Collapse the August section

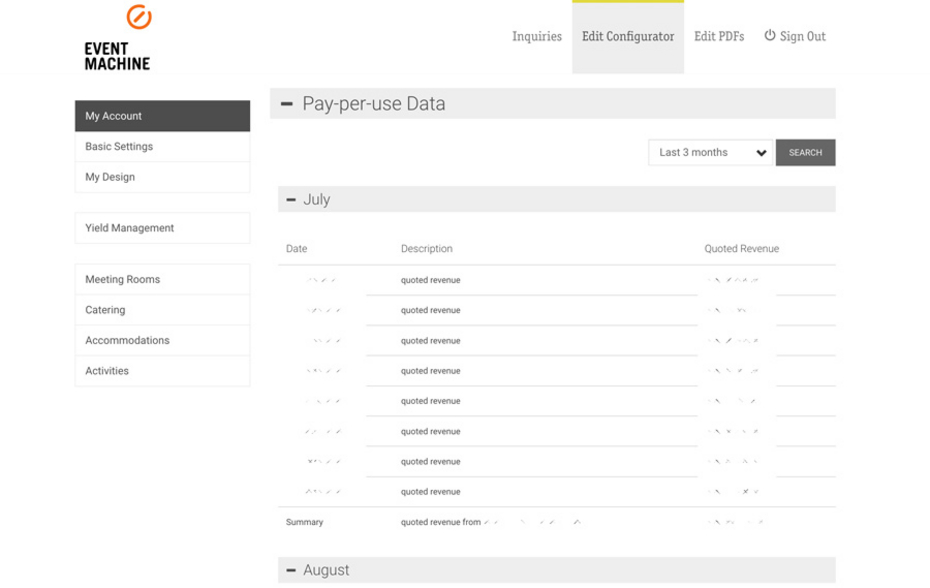tap(291, 570)
